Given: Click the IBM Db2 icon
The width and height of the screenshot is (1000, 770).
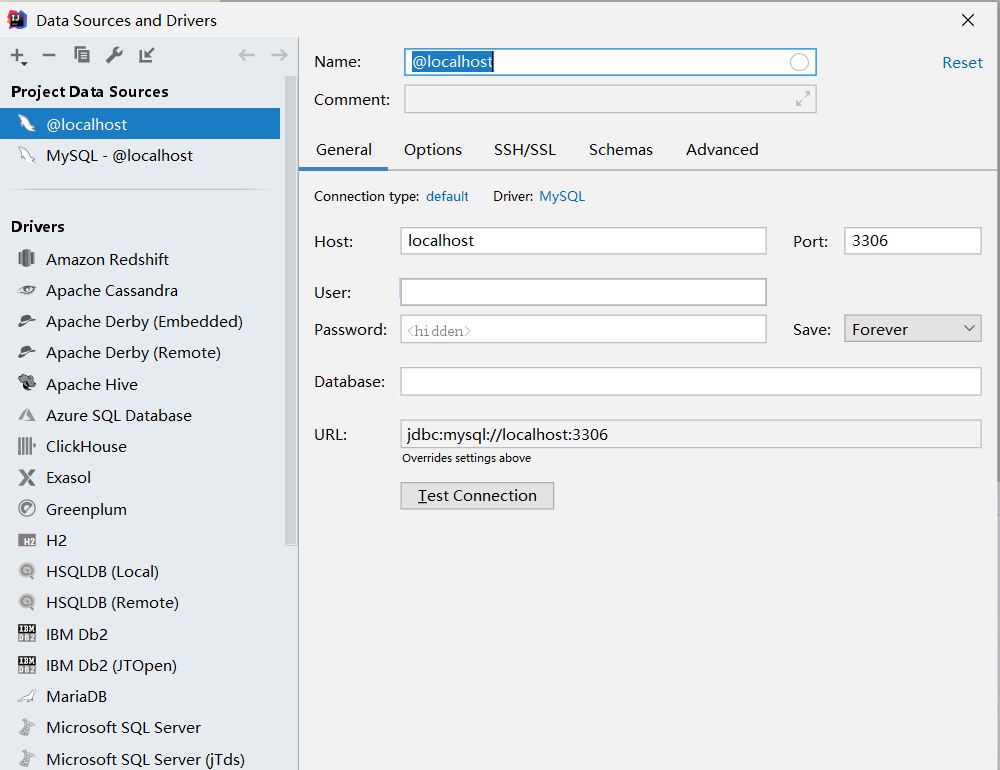Looking at the screenshot, I should pyautogui.click(x=27, y=633).
